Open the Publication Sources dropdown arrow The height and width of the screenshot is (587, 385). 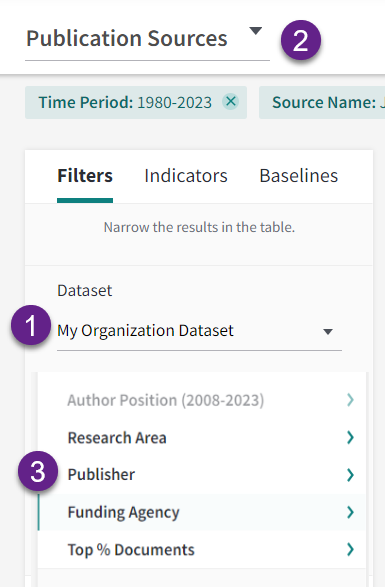[x=255, y=31]
